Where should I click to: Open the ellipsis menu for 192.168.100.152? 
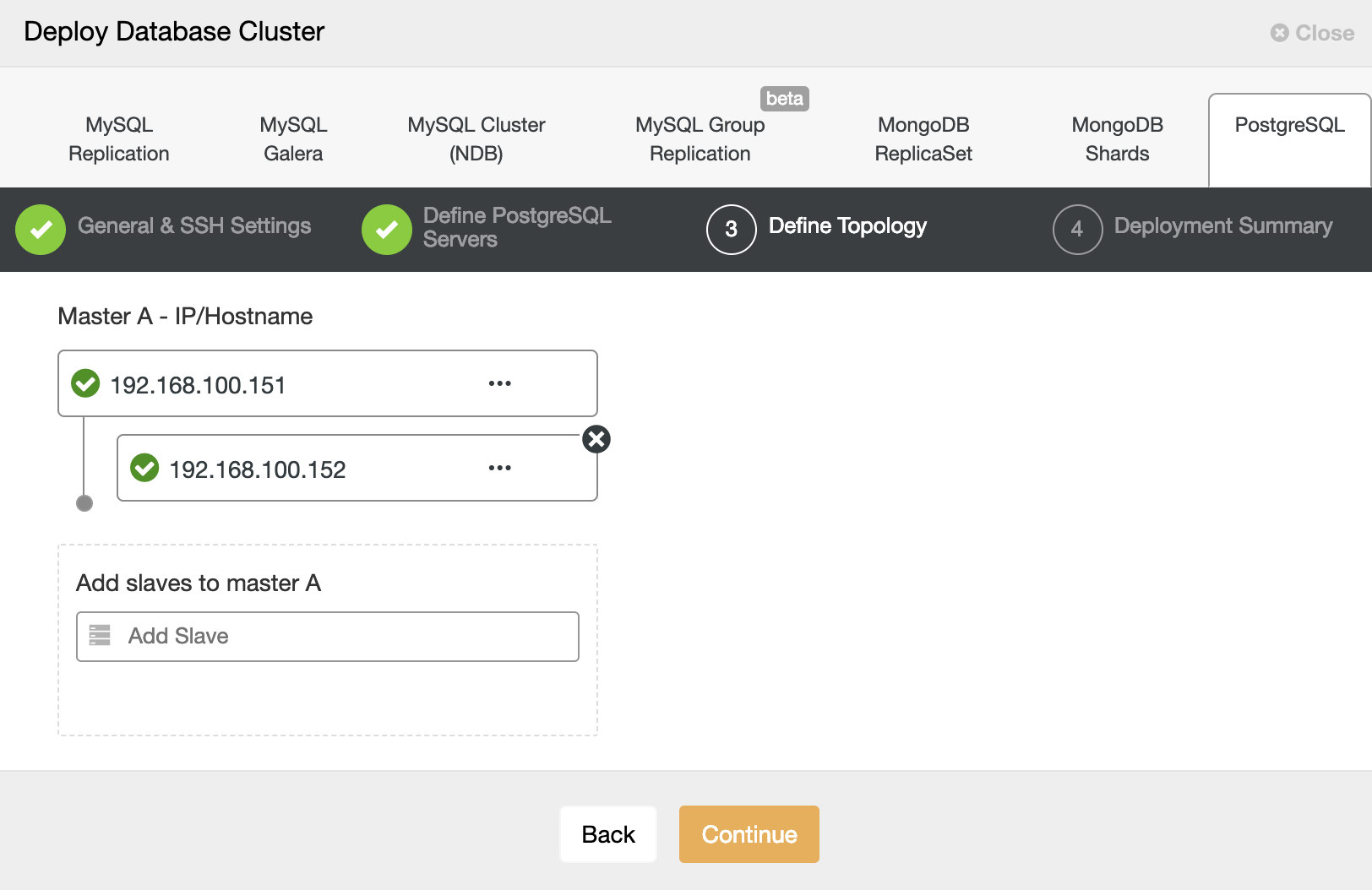500,468
